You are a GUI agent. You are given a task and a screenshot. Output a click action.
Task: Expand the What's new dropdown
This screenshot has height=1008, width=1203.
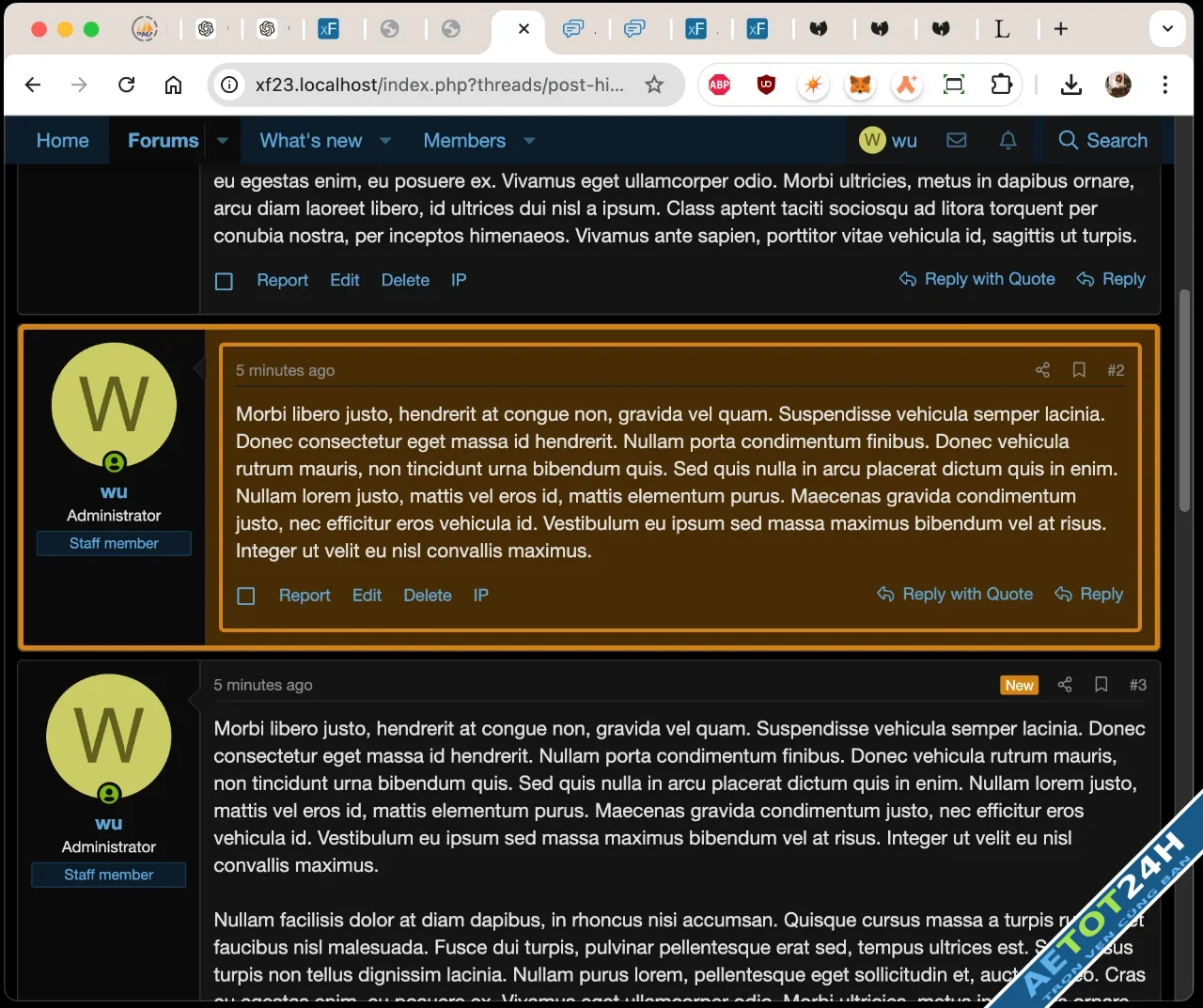[385, 140]
